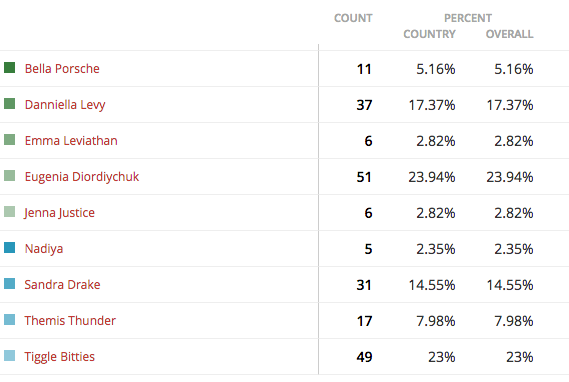Click the count value 51 for Eugenia
The image size is (569, 382).
[364, 177]
